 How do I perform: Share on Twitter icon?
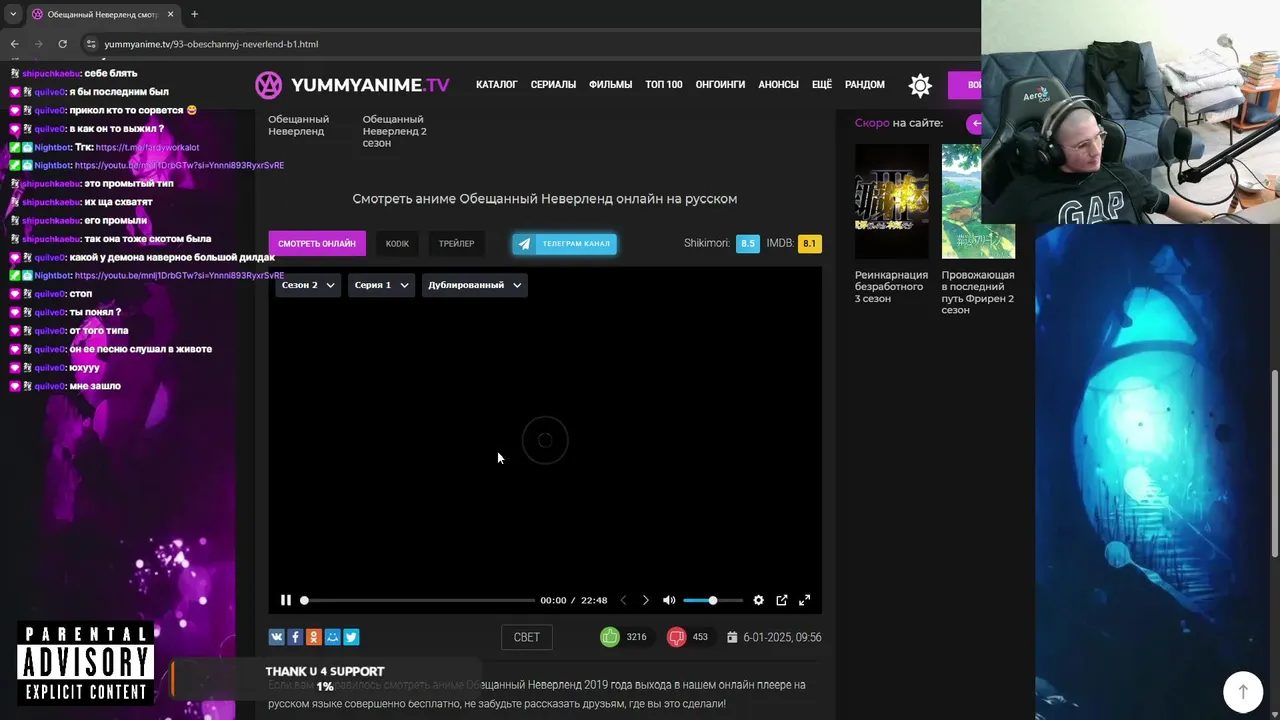tap(351, 637)
